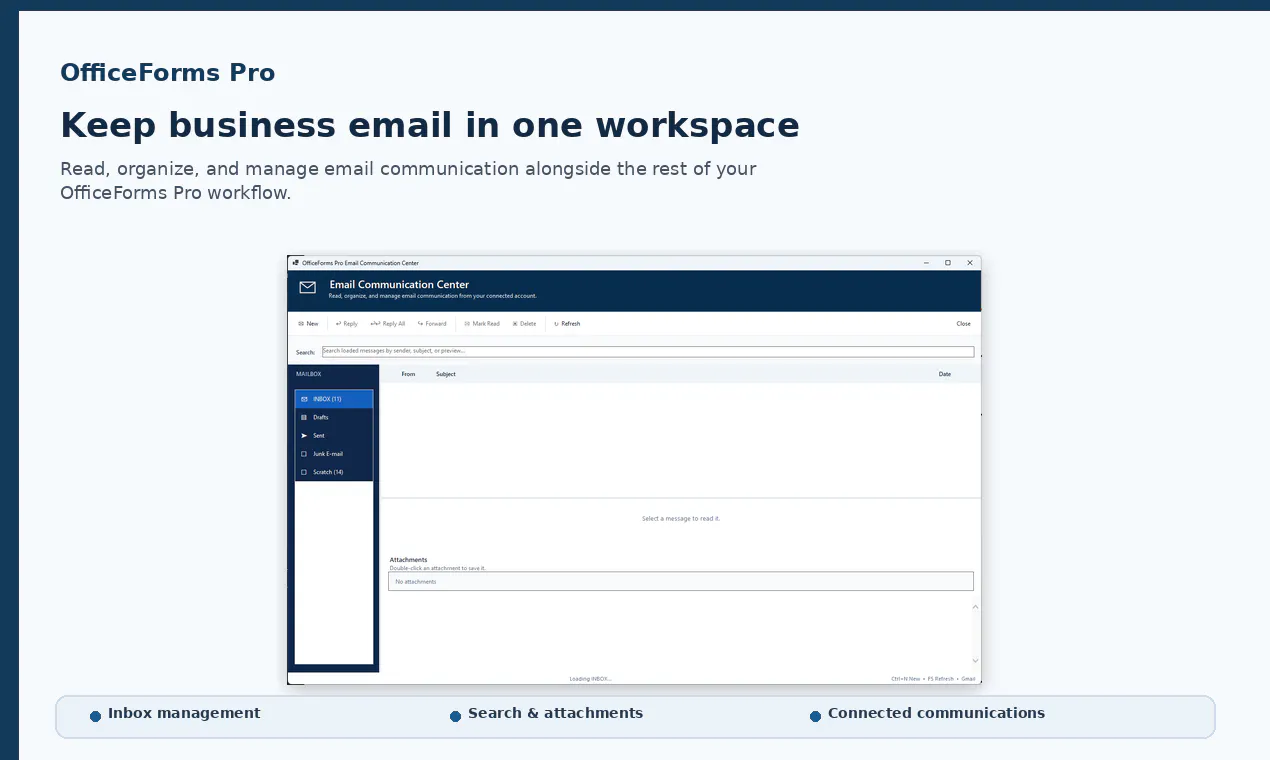Click the 'Connected communications' feature label
This screenshot has width=1270, height=760.
[936, 713]
